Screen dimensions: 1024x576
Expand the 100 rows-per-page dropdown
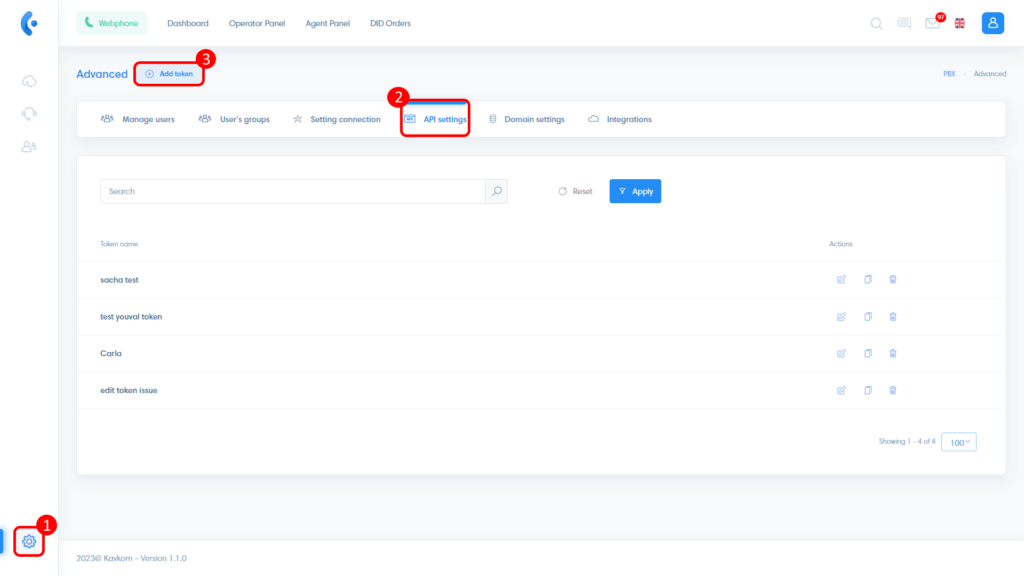pyautogui.click(x=959, y=442)
